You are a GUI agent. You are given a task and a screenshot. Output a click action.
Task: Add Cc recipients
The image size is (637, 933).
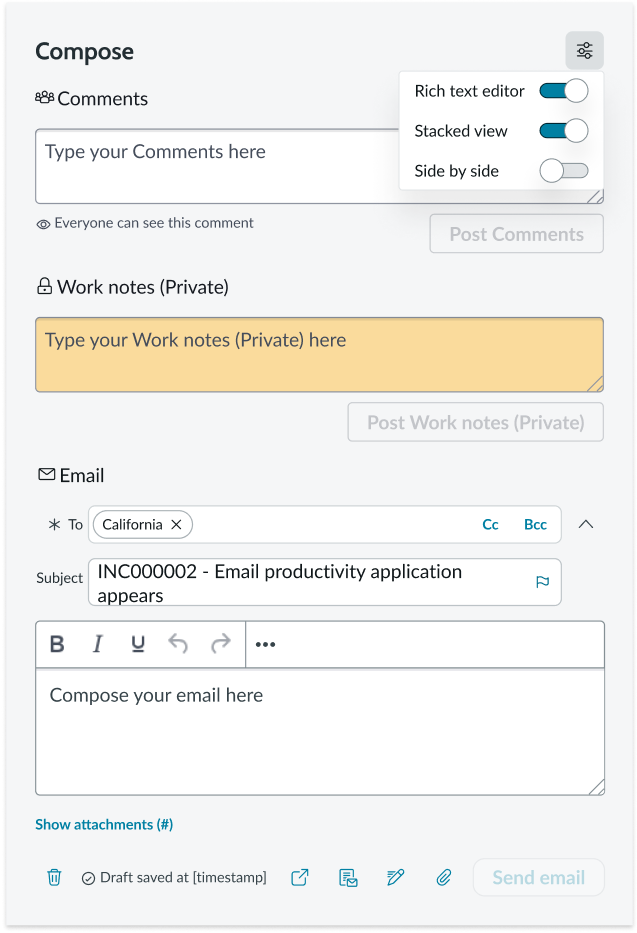pyautogui.click(x=490, y=524)
